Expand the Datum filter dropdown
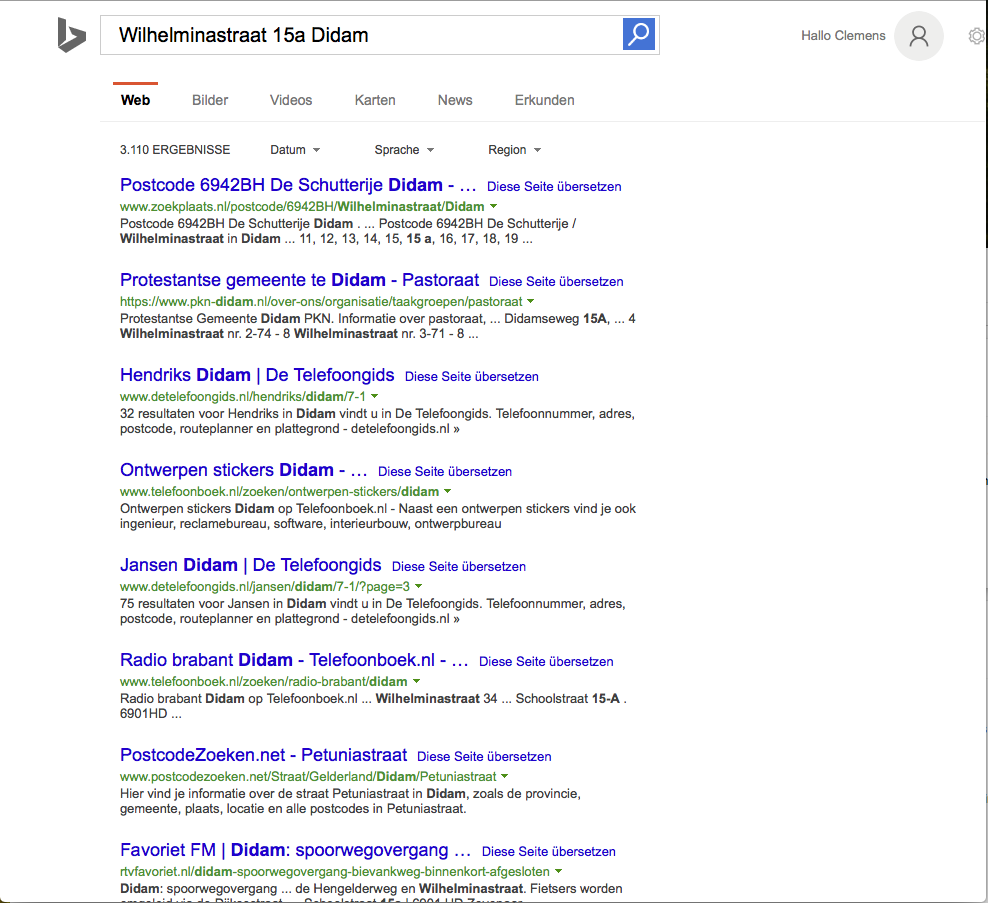988x903 pixels. (295, 150)
